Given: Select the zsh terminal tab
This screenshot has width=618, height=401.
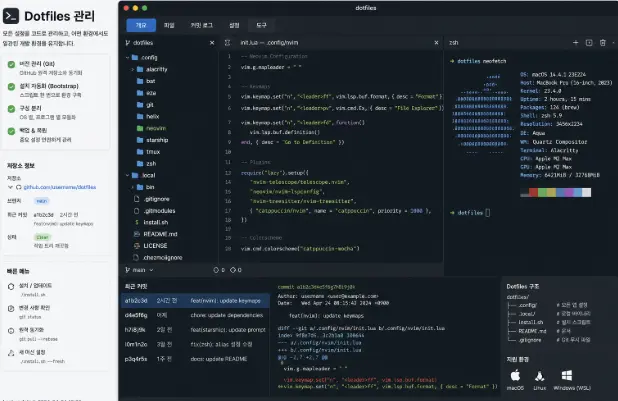Looking at the screenshot, I should tap(454, 43).
